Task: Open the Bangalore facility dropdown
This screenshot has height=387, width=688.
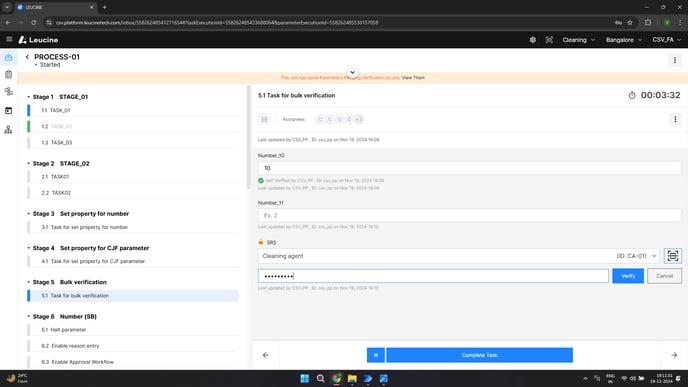Action: [x=624, y=40]
